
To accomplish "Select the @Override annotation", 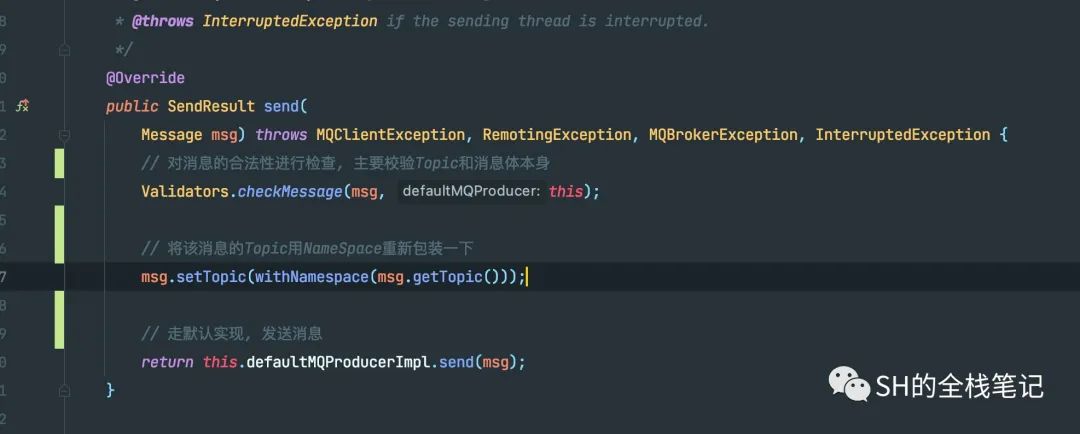I will point(145,78).
